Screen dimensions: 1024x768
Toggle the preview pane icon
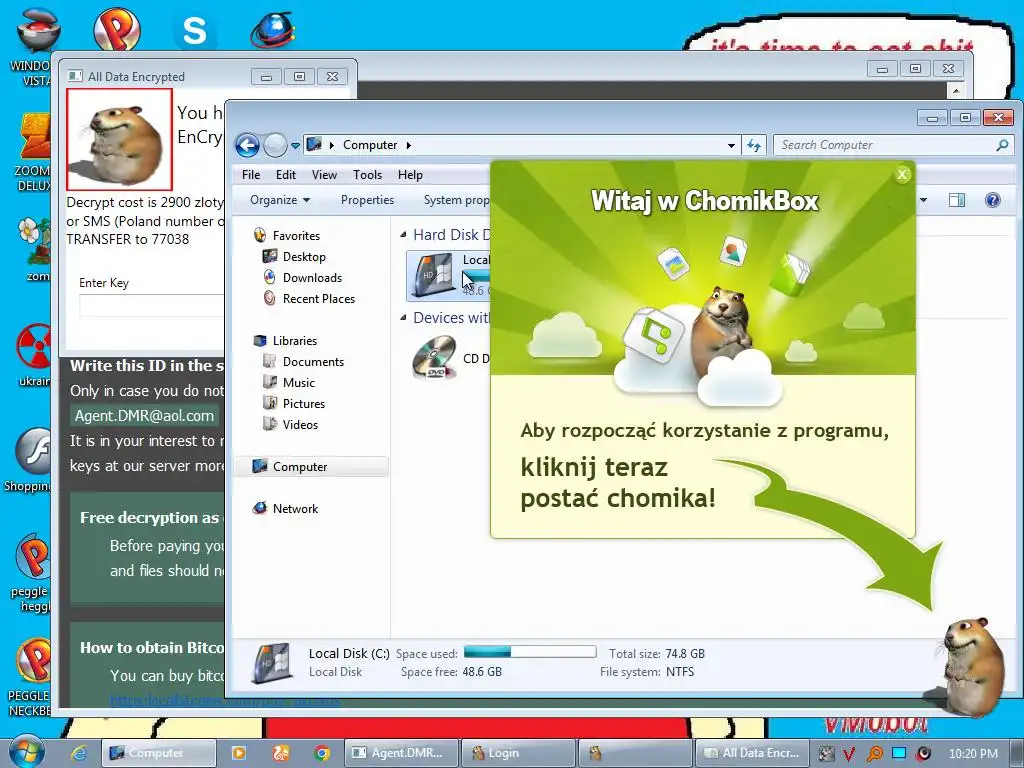pyautogui.click(x=957, y=200)
